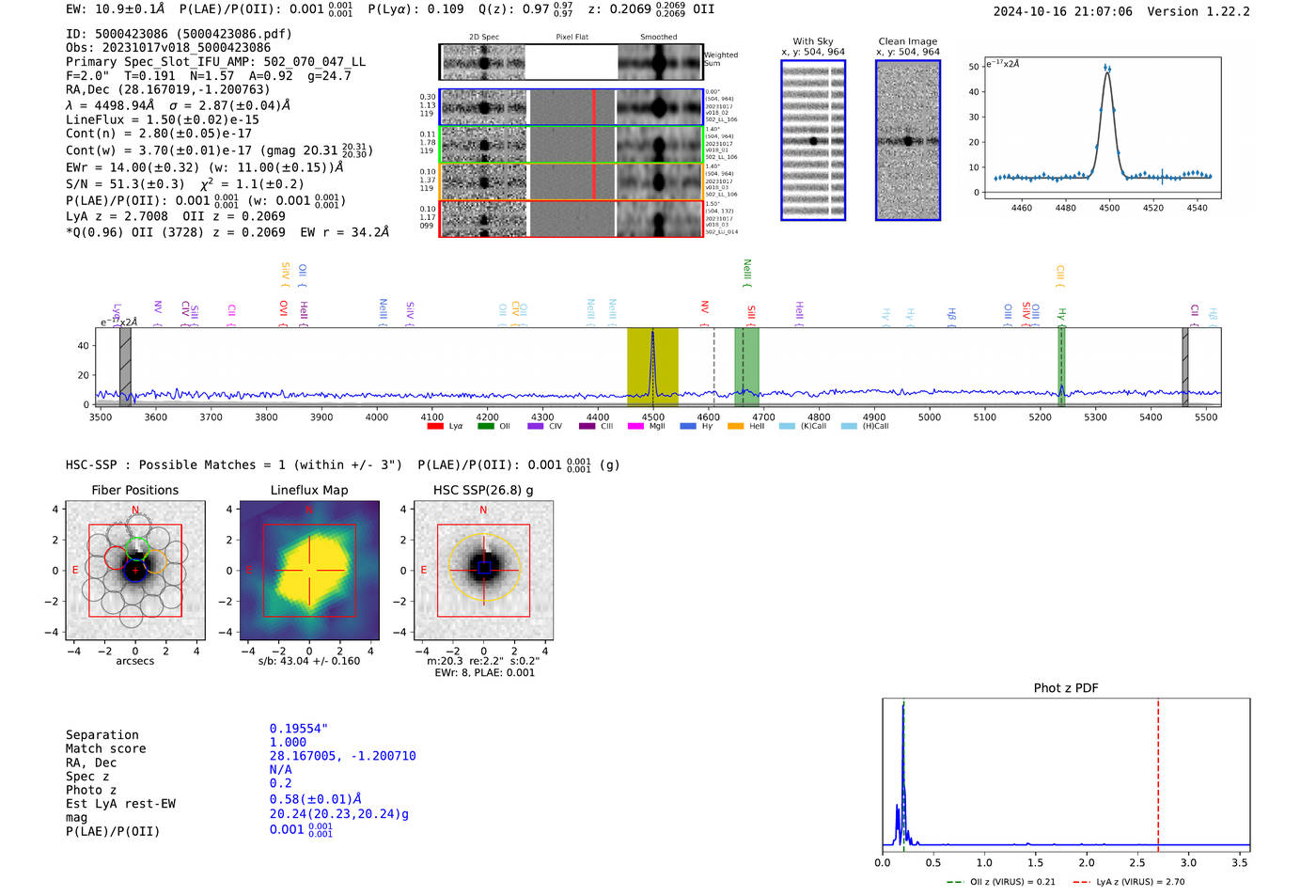
Task: Click the Hγ legend swatch
Action: (x=687, y=426)
